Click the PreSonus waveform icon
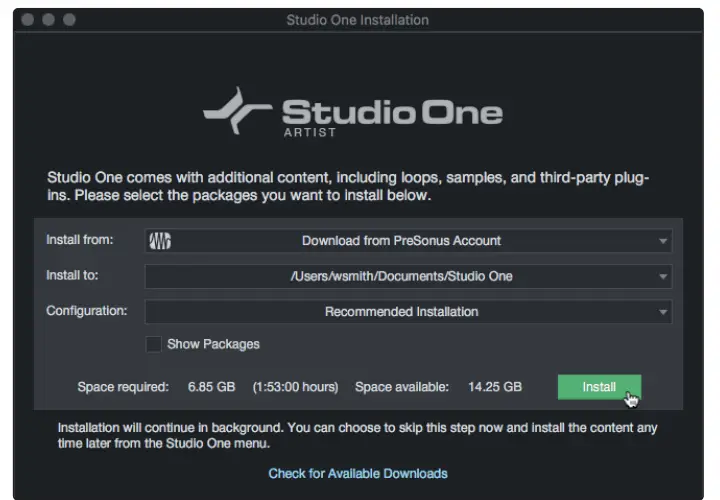Viewport: 720px width, 500px height. 160,241
